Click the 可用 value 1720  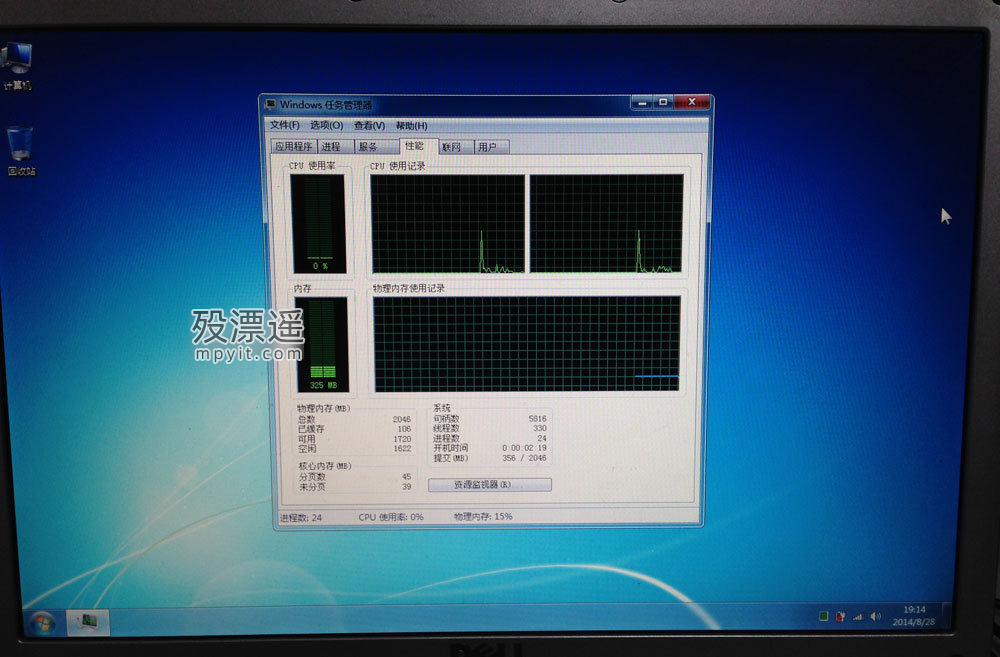[x=402, y=439]
